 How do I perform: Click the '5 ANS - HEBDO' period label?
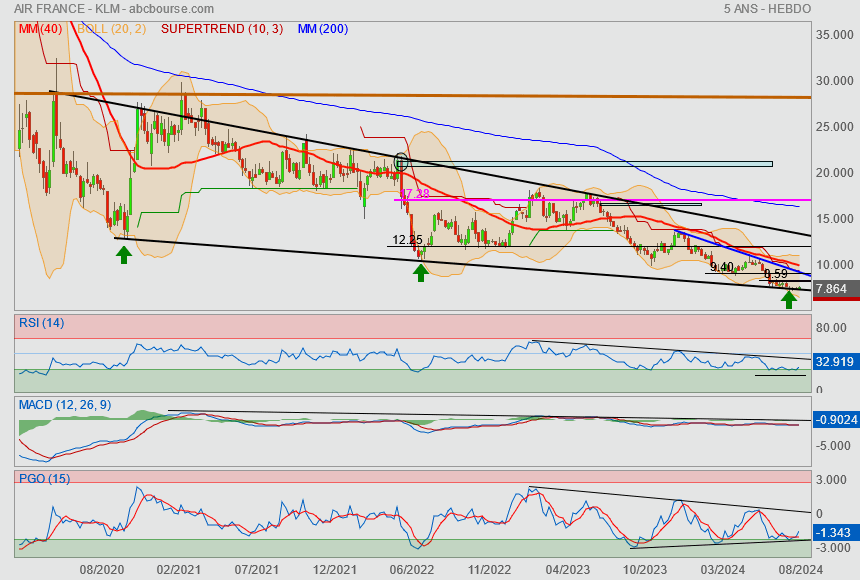click(x=767, y=9)
